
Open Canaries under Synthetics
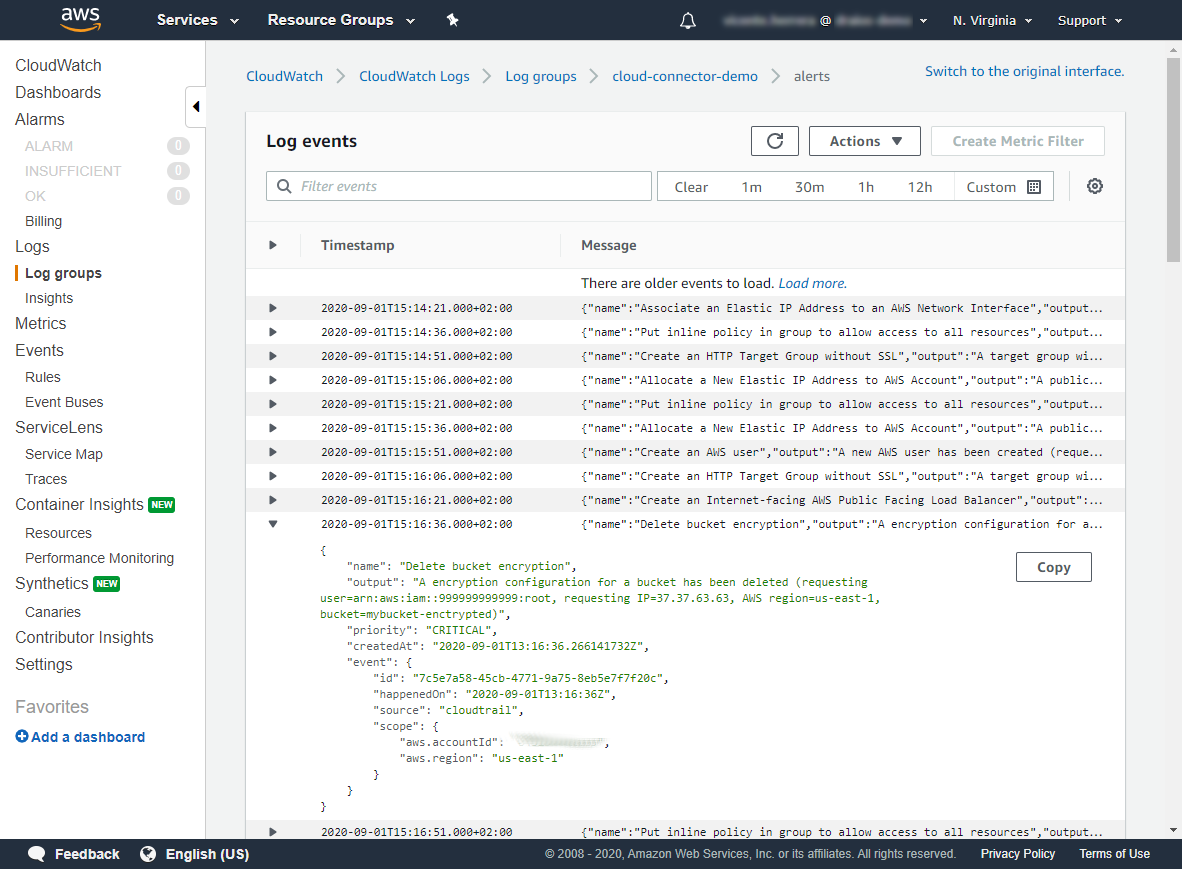click(x=53, y=612)
